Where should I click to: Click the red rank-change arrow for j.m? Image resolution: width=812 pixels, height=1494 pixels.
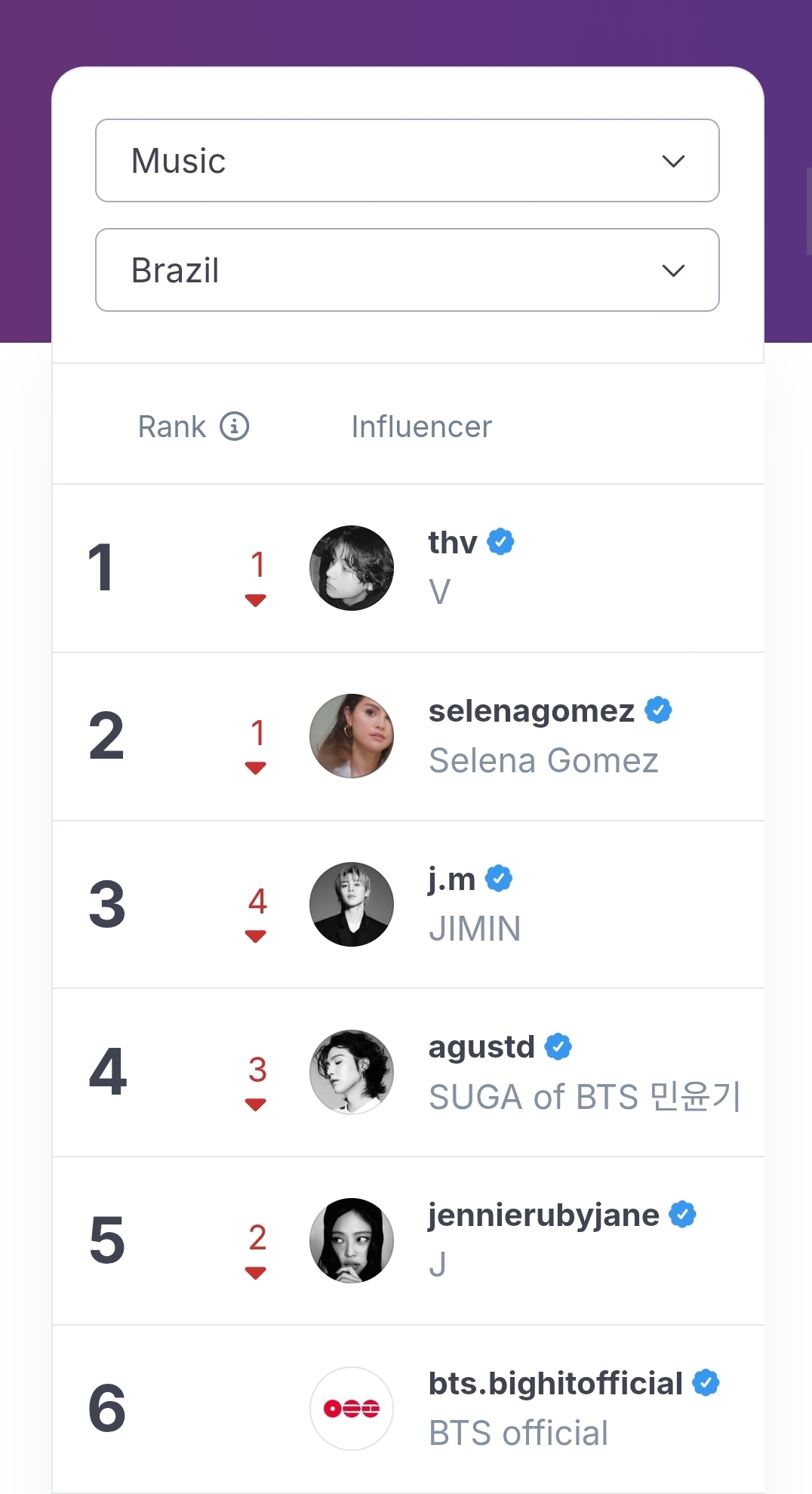pyautogui.click(x=256, y=936)
